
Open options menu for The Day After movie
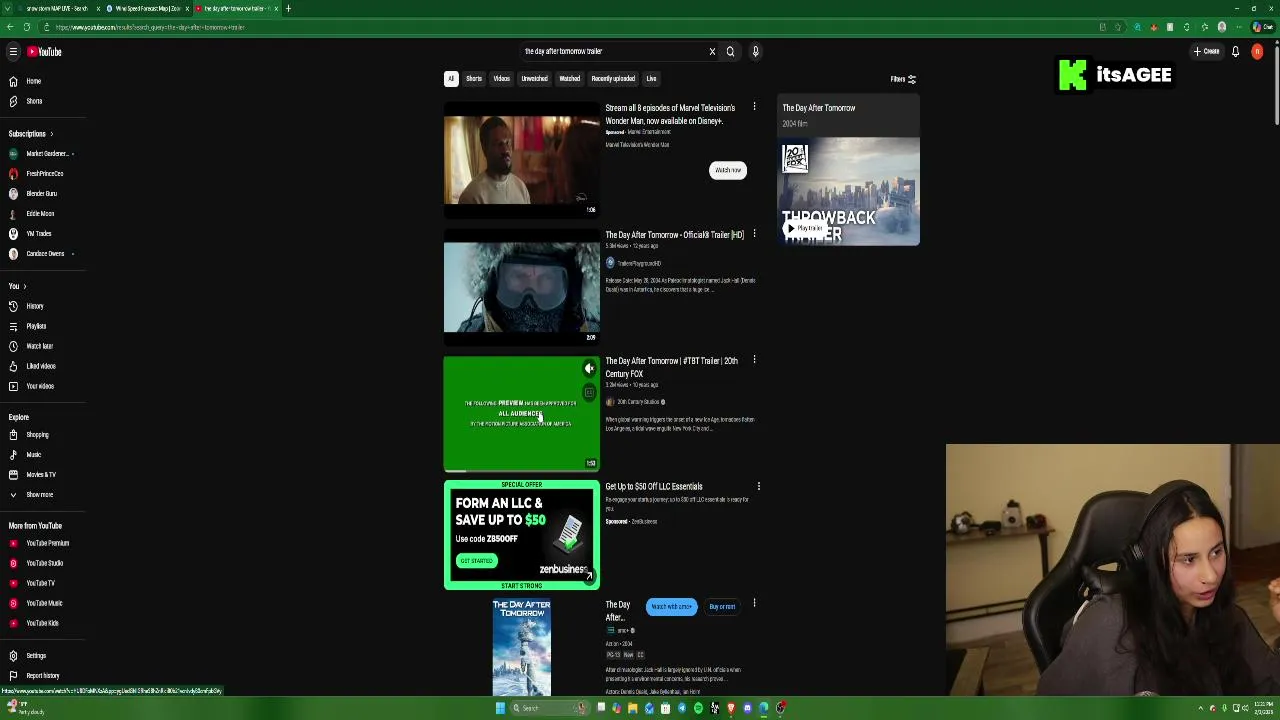point(754,603)
